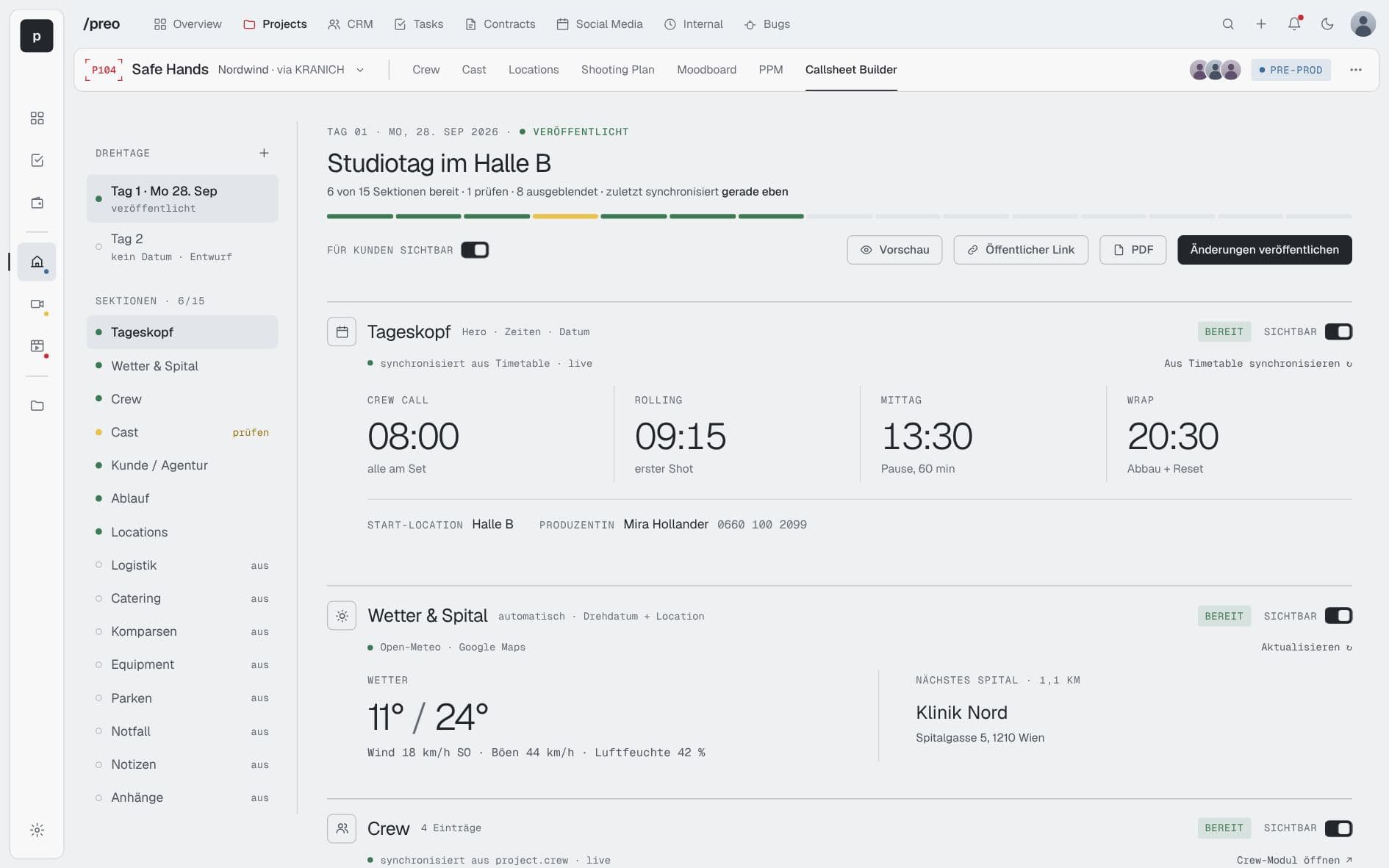Toggle dark mode moon icon

click(1327, 24)
